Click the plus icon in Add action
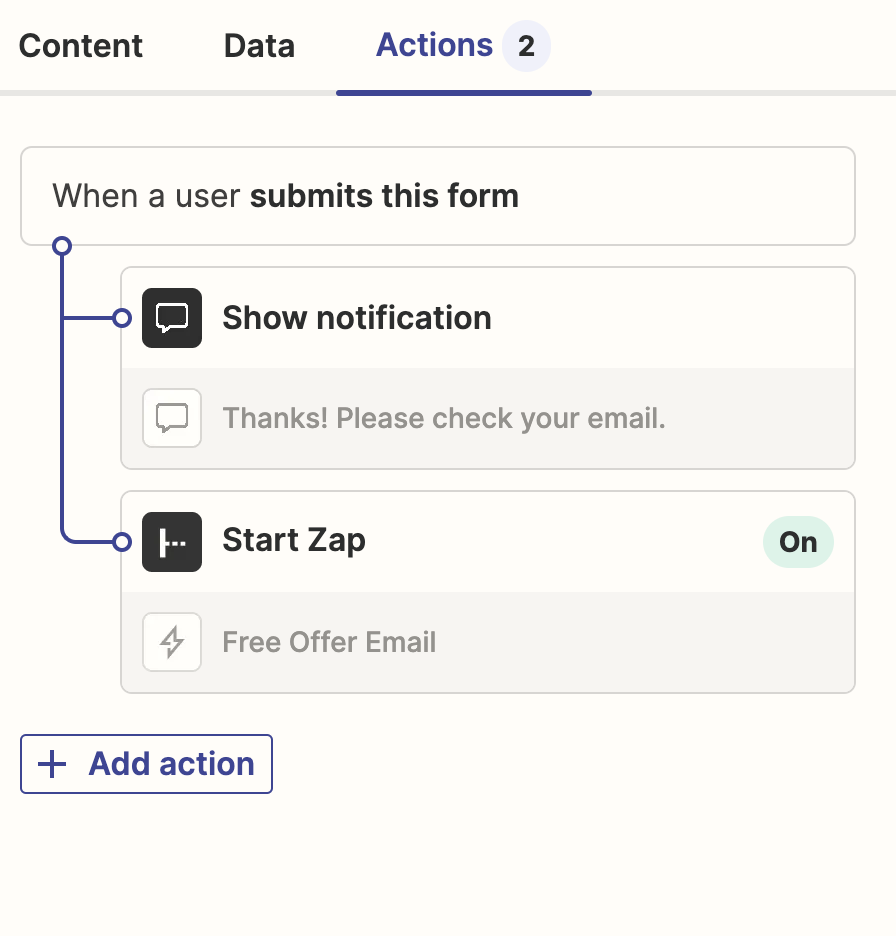This screenshot has height=936, width=896. pyautogui.click(x=52, y=765)
